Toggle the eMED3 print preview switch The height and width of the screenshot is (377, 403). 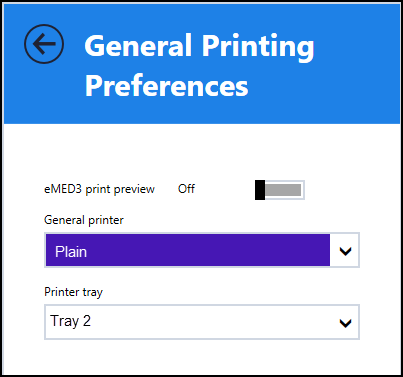[x=280, y=190]
